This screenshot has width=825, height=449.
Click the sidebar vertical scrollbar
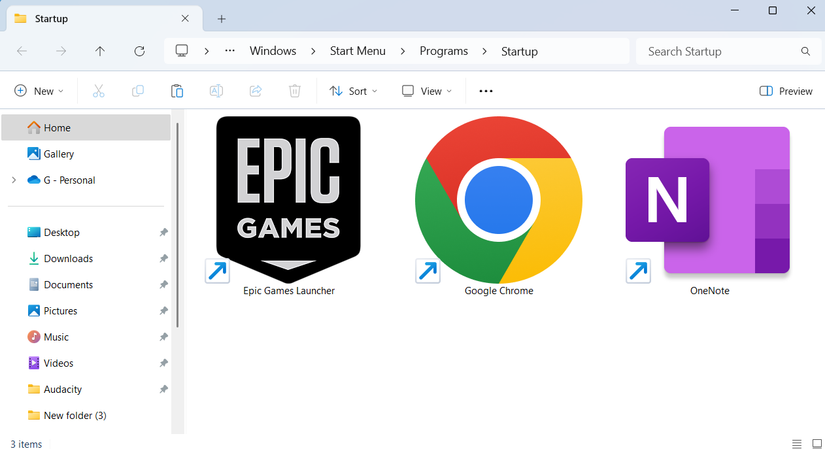[177, 225]
